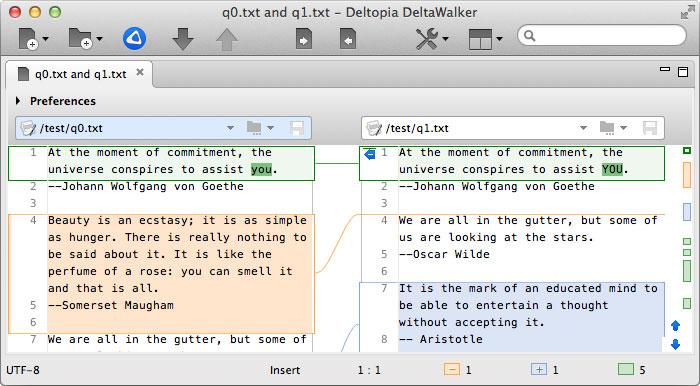This screenshot has width=700, height=386.
Task: Click the 1 : 1 cursor position indicator
Action: (369, 370)
